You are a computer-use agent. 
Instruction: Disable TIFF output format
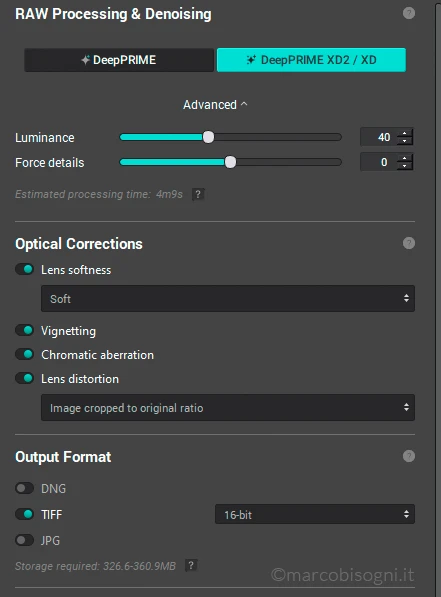(24, 514)
